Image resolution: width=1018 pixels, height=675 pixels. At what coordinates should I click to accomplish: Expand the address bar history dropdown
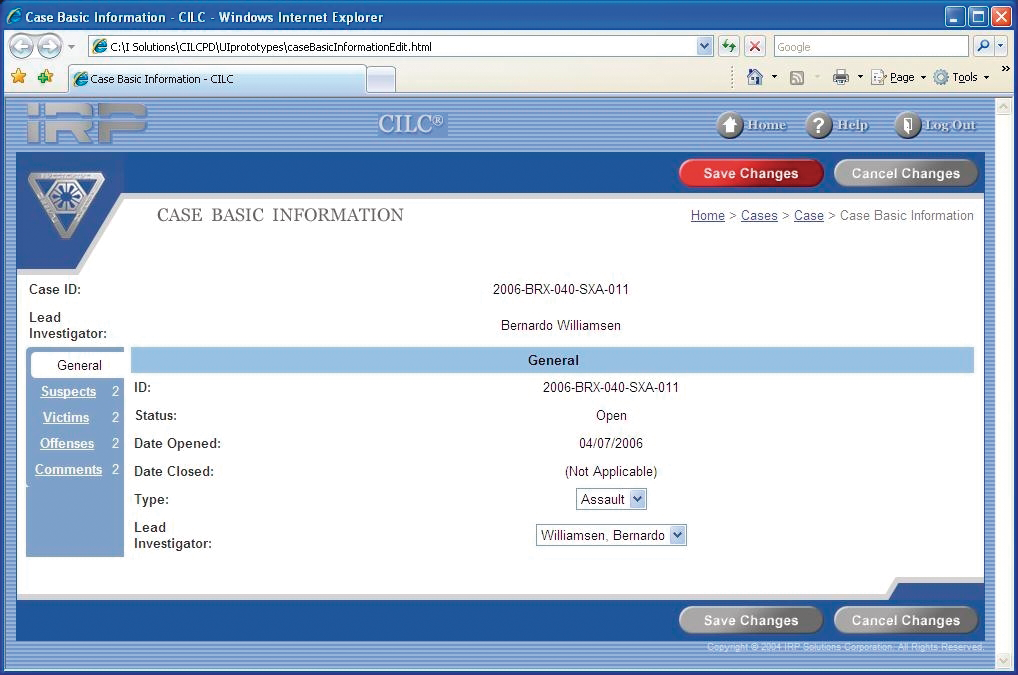click(x=703, y=46)
